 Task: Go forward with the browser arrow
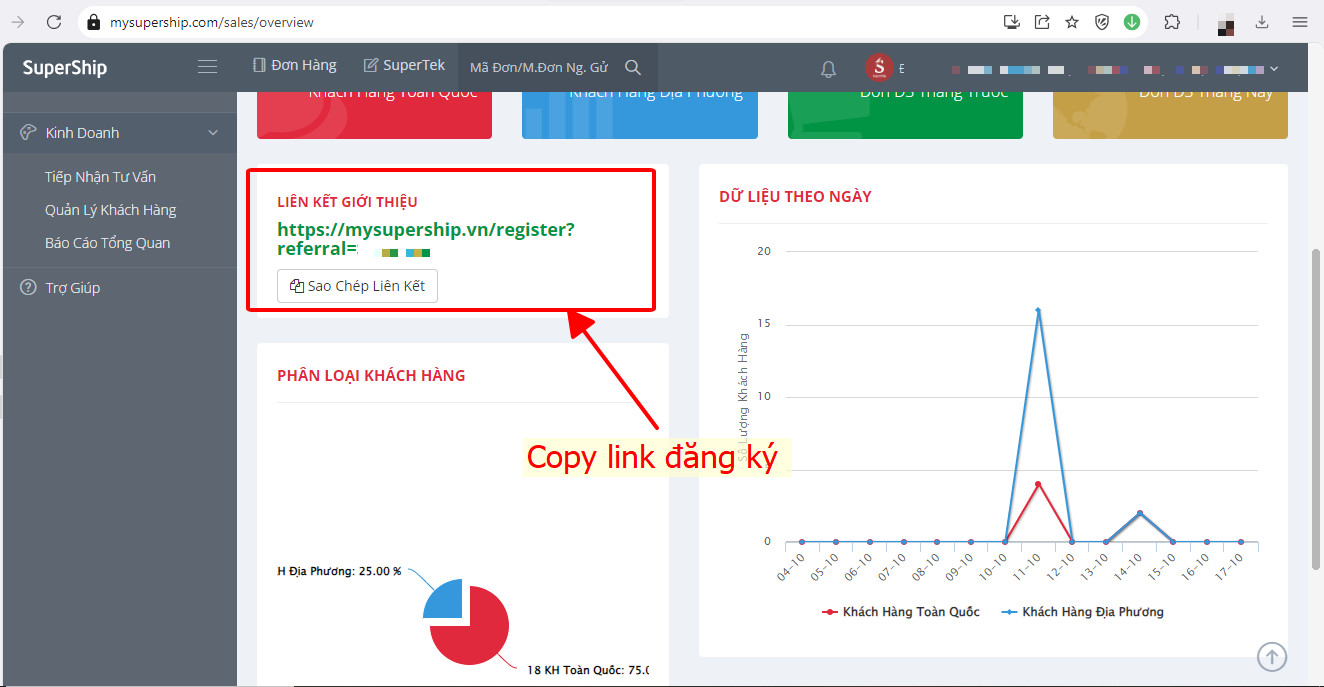(x=17, y=21)
